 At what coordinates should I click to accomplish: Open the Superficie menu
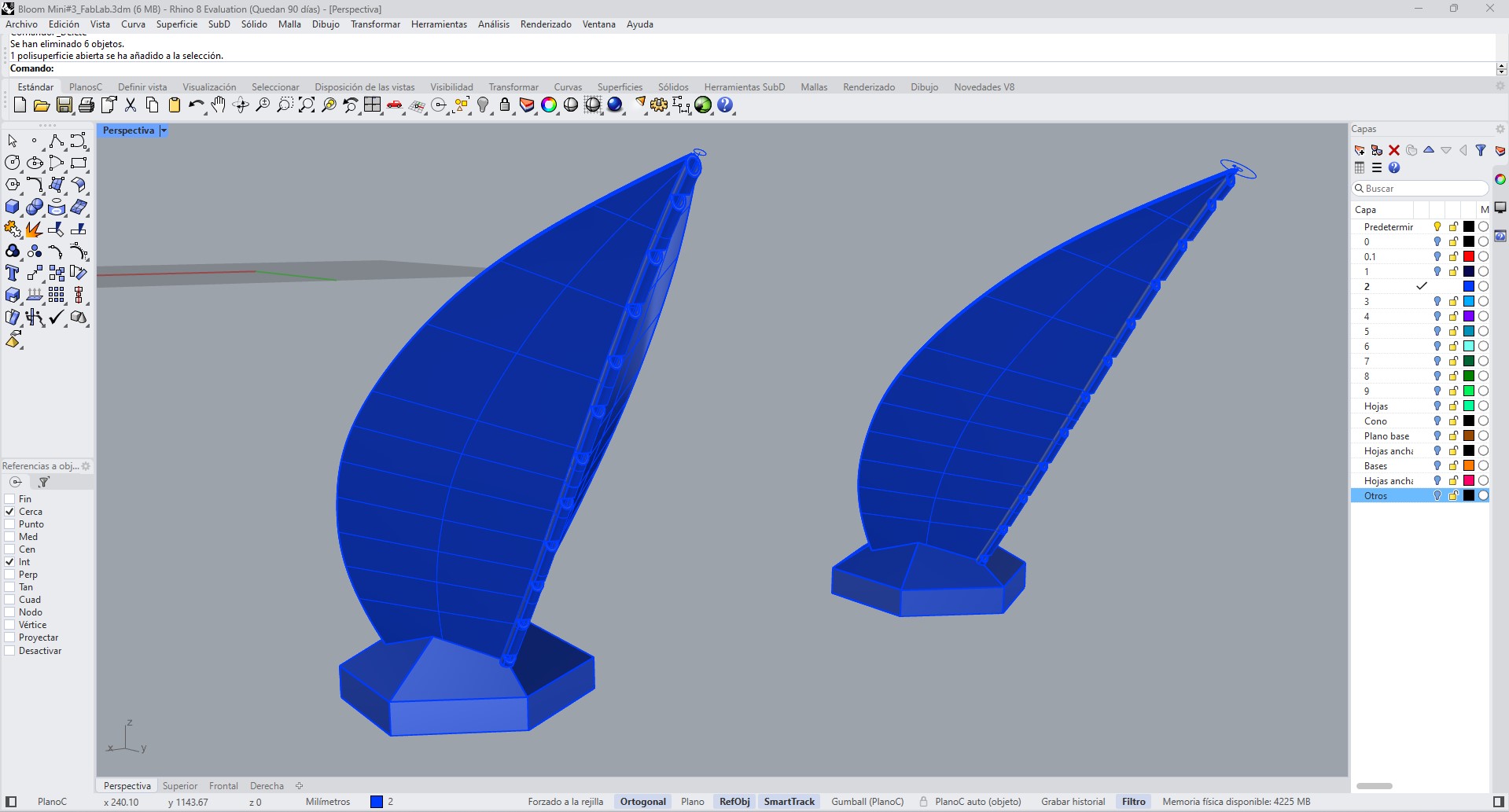point(177,24)
